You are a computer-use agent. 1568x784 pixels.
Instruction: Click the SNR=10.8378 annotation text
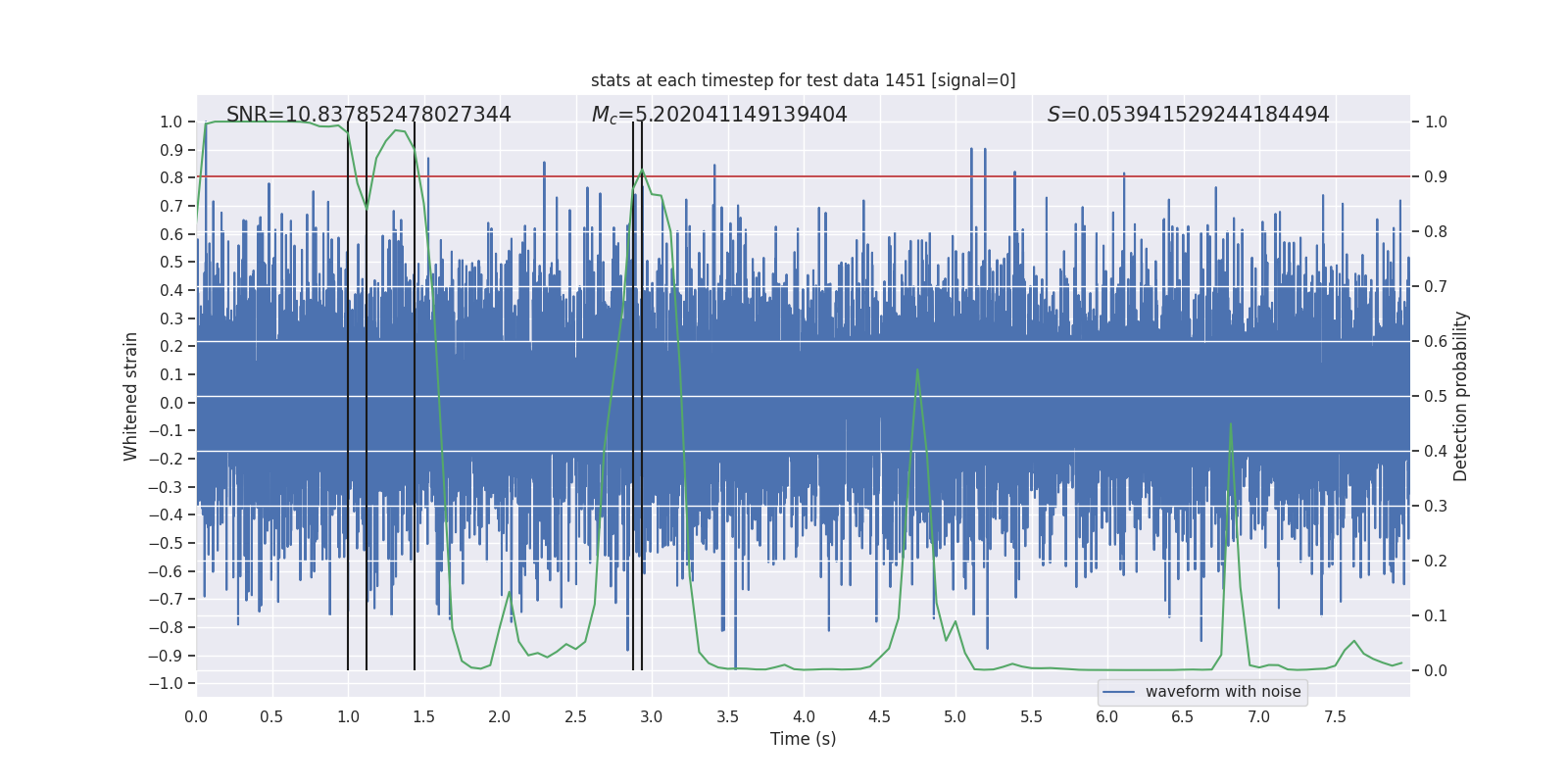point(368,115)
